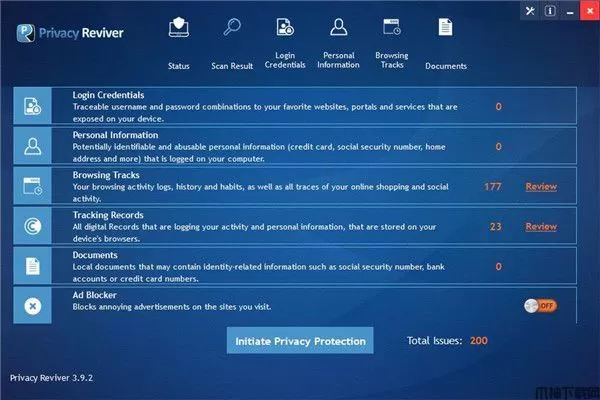Click the Ad Blocker row icon
The image size is (600, 400).
33,306
